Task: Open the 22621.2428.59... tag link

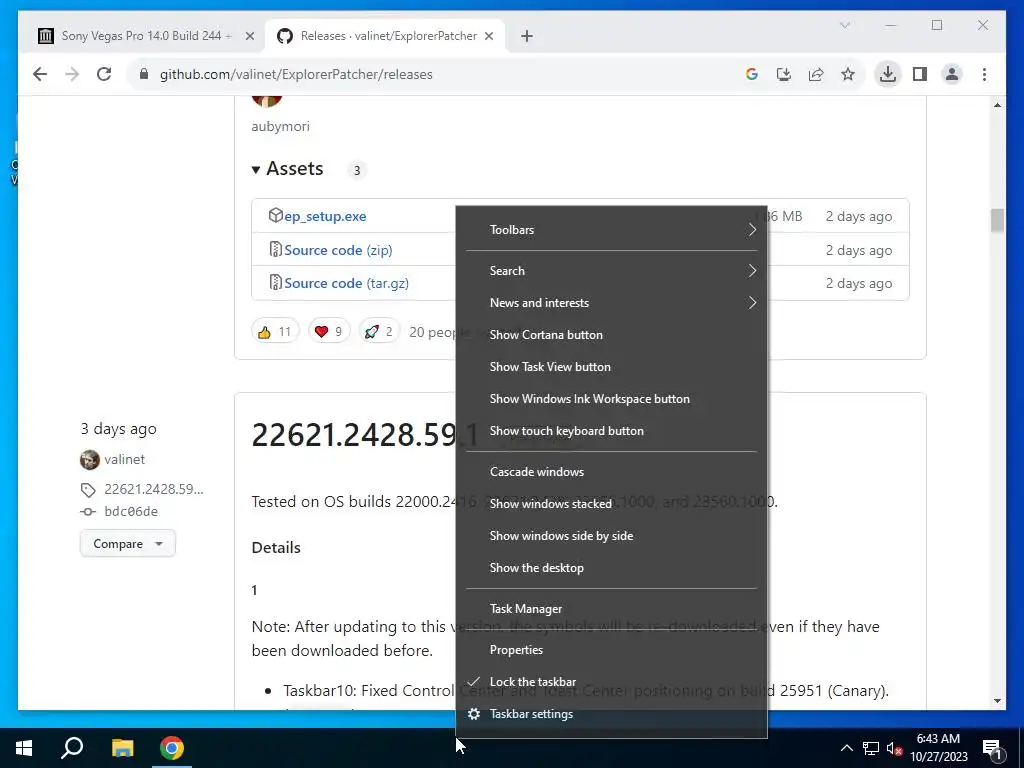Action: (x=153, y=489)
